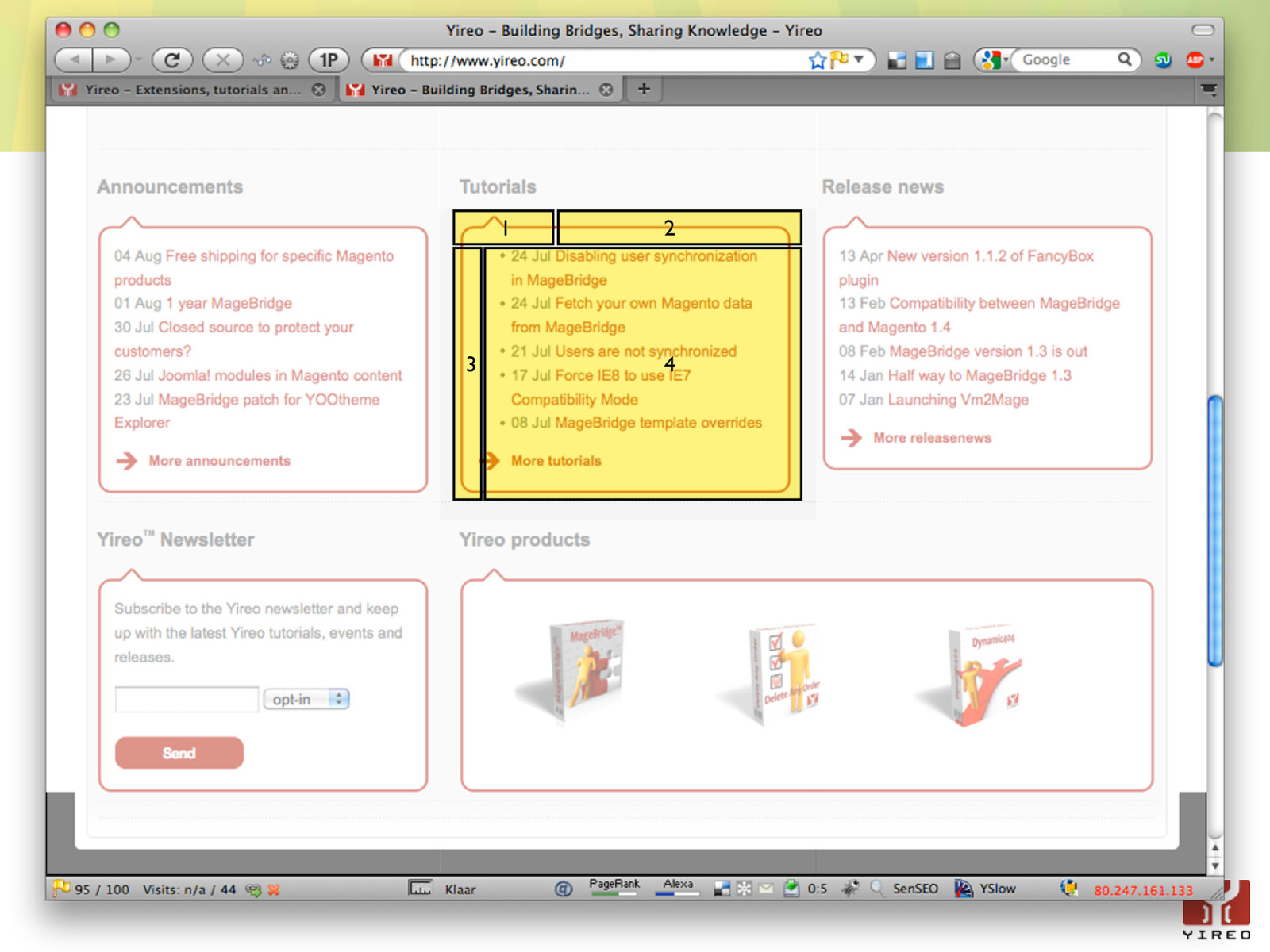Go forward with the Forward arrow button
1270x952 pixels.
coord(110,59)
